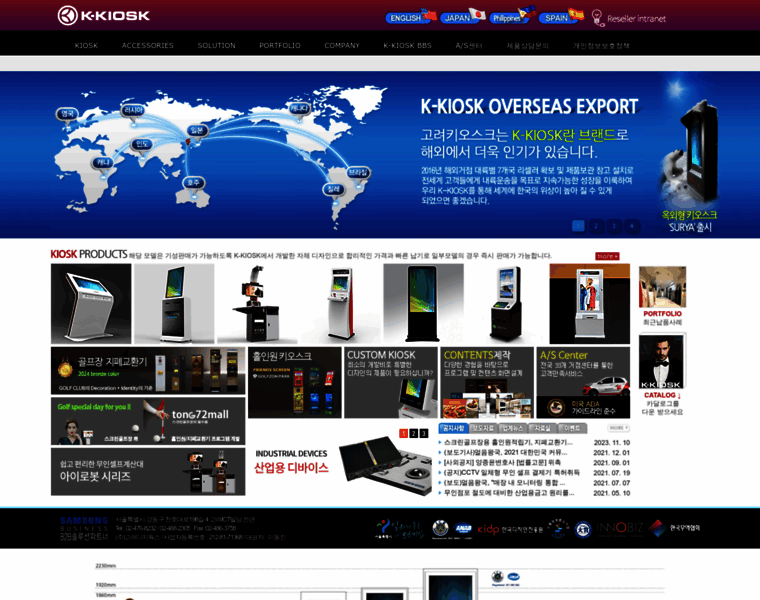Click the INNOBIZ logo in footer

coord(620,528)
